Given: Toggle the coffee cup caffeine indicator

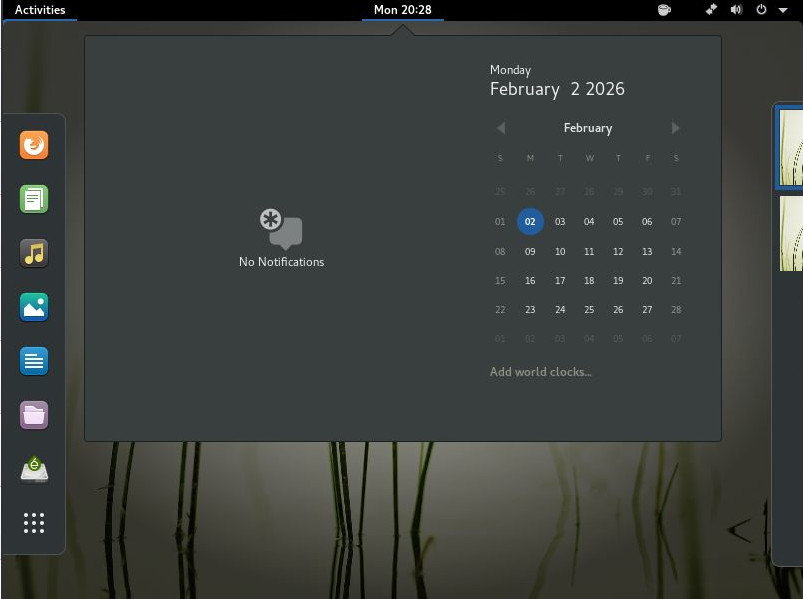Looking at the screenshot, I should (664, 10).
